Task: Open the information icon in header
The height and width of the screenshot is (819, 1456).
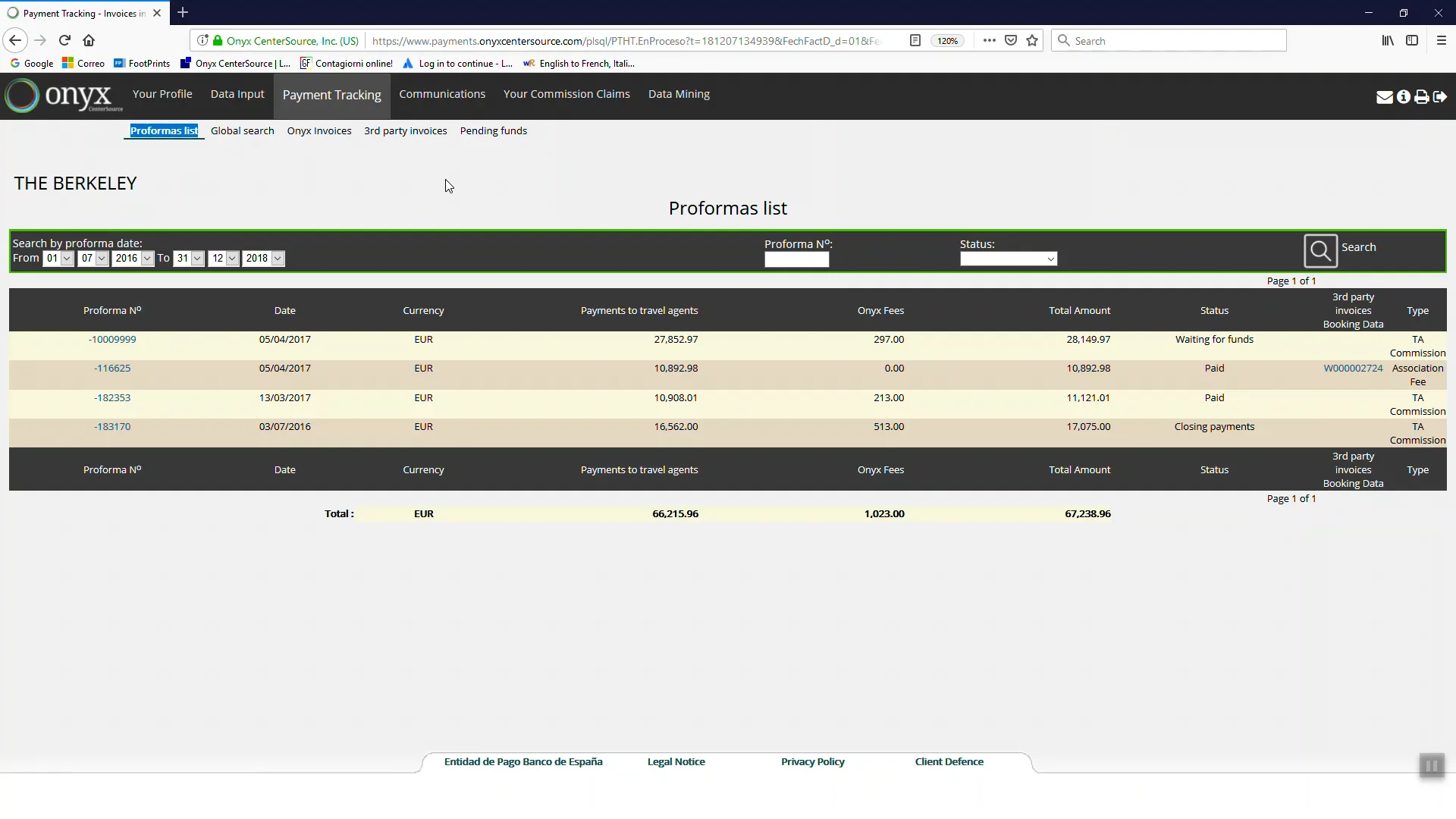Action: pyautogui.click(x=1403, y=97)
